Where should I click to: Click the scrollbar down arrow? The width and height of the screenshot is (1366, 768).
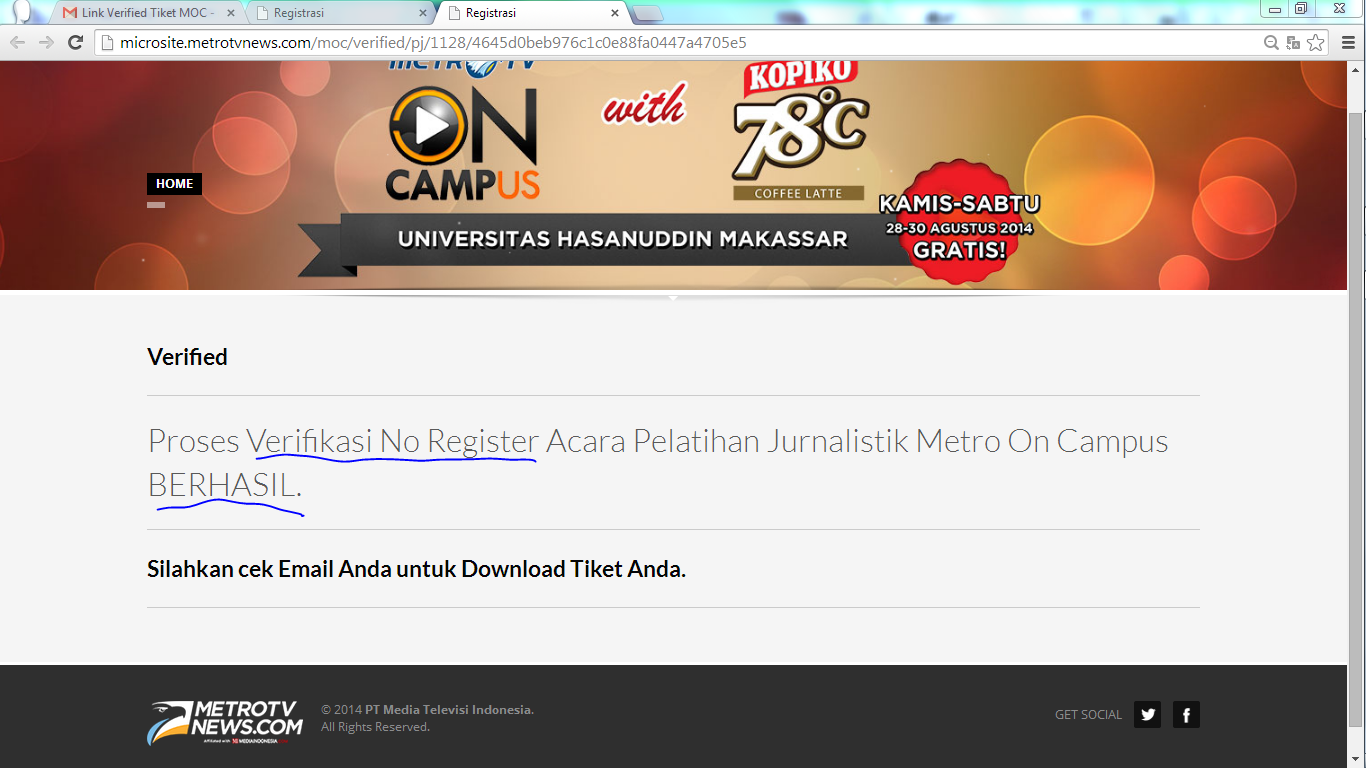click(x=1356, y=759)
